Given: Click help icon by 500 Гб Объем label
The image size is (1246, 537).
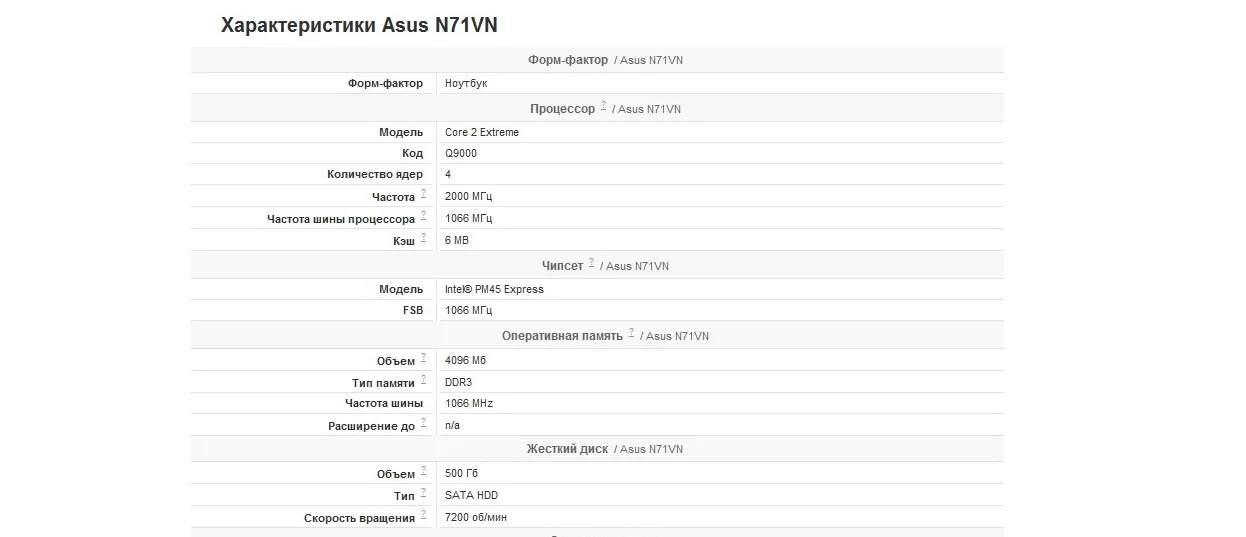Looking at the screenshot, I should [423, 471].
